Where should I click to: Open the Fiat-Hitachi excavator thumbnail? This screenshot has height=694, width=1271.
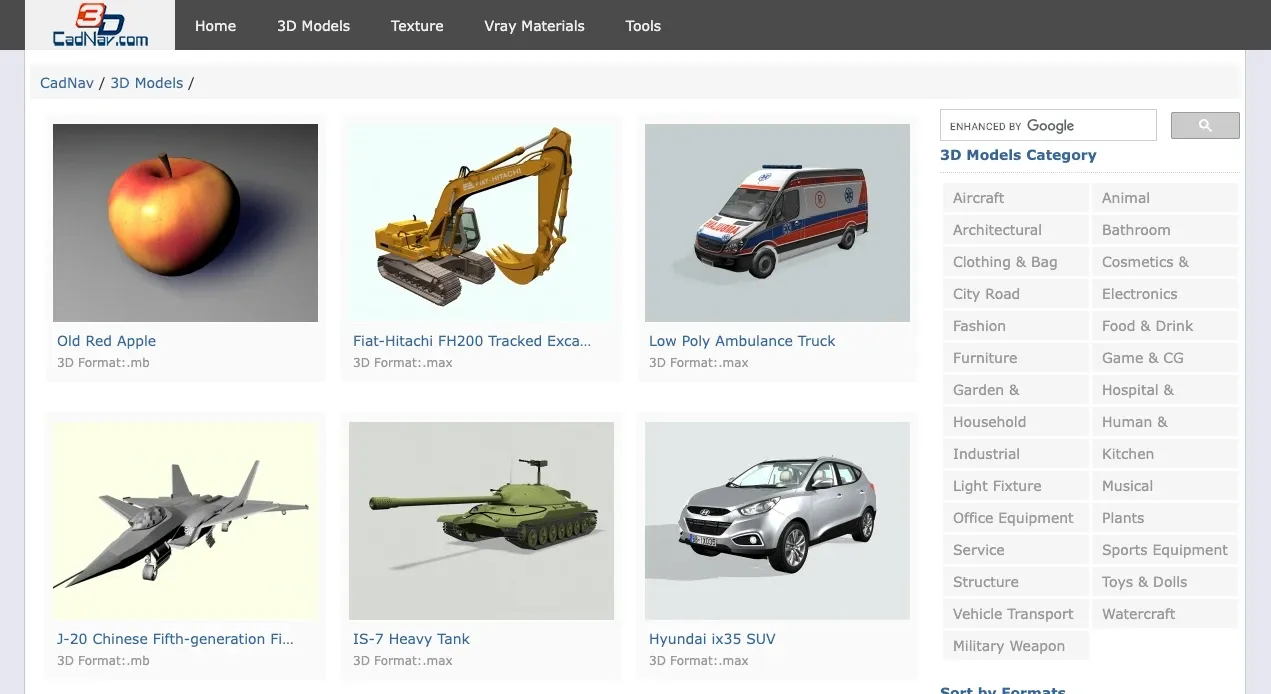click(x=481, y=223)
